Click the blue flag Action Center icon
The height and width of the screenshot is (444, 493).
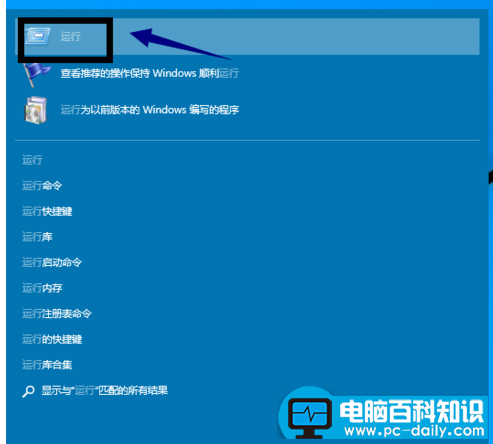[x=36, y=74]
